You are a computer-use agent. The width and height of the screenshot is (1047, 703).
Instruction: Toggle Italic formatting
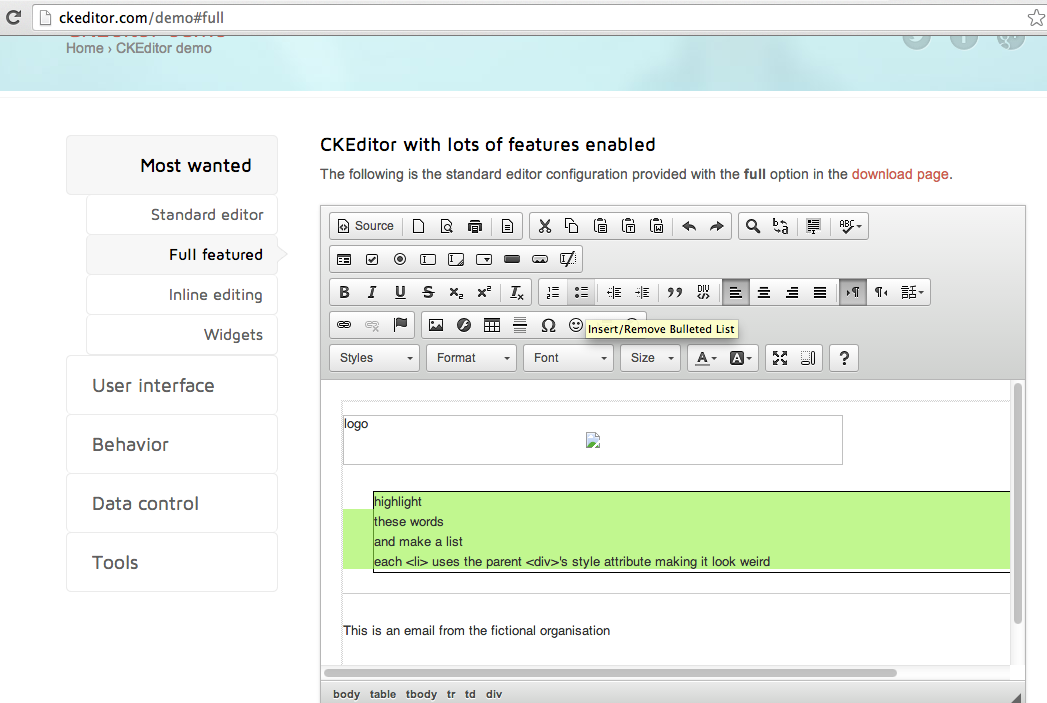click(372, 292)
